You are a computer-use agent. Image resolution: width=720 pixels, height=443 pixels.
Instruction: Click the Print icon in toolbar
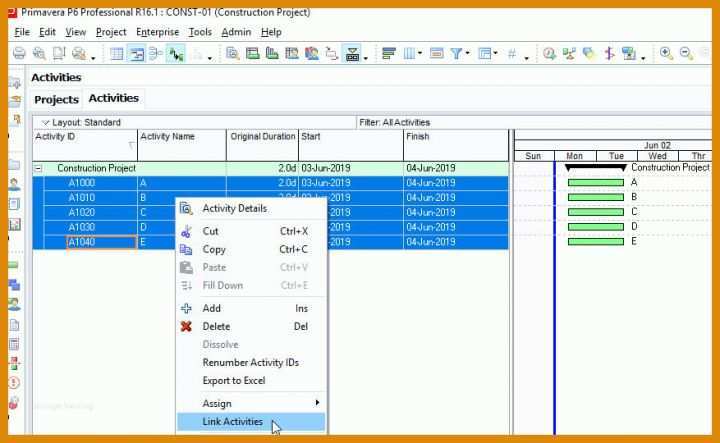coord(19,54)
